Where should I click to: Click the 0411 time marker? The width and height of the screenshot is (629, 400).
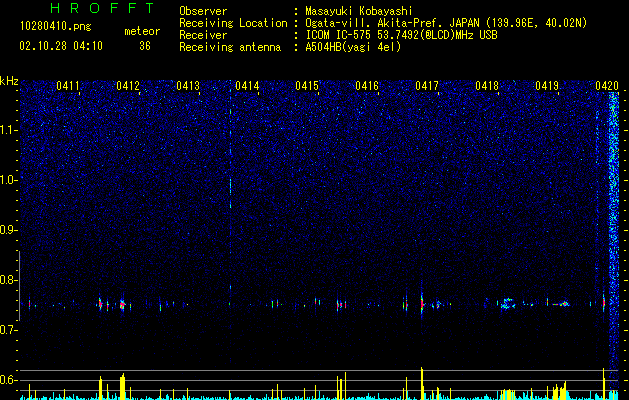tap(68, 86)
